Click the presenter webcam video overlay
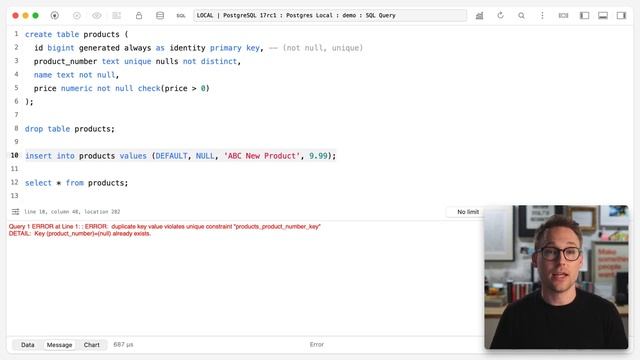This screenshot has width=640, height=360. 556,277
